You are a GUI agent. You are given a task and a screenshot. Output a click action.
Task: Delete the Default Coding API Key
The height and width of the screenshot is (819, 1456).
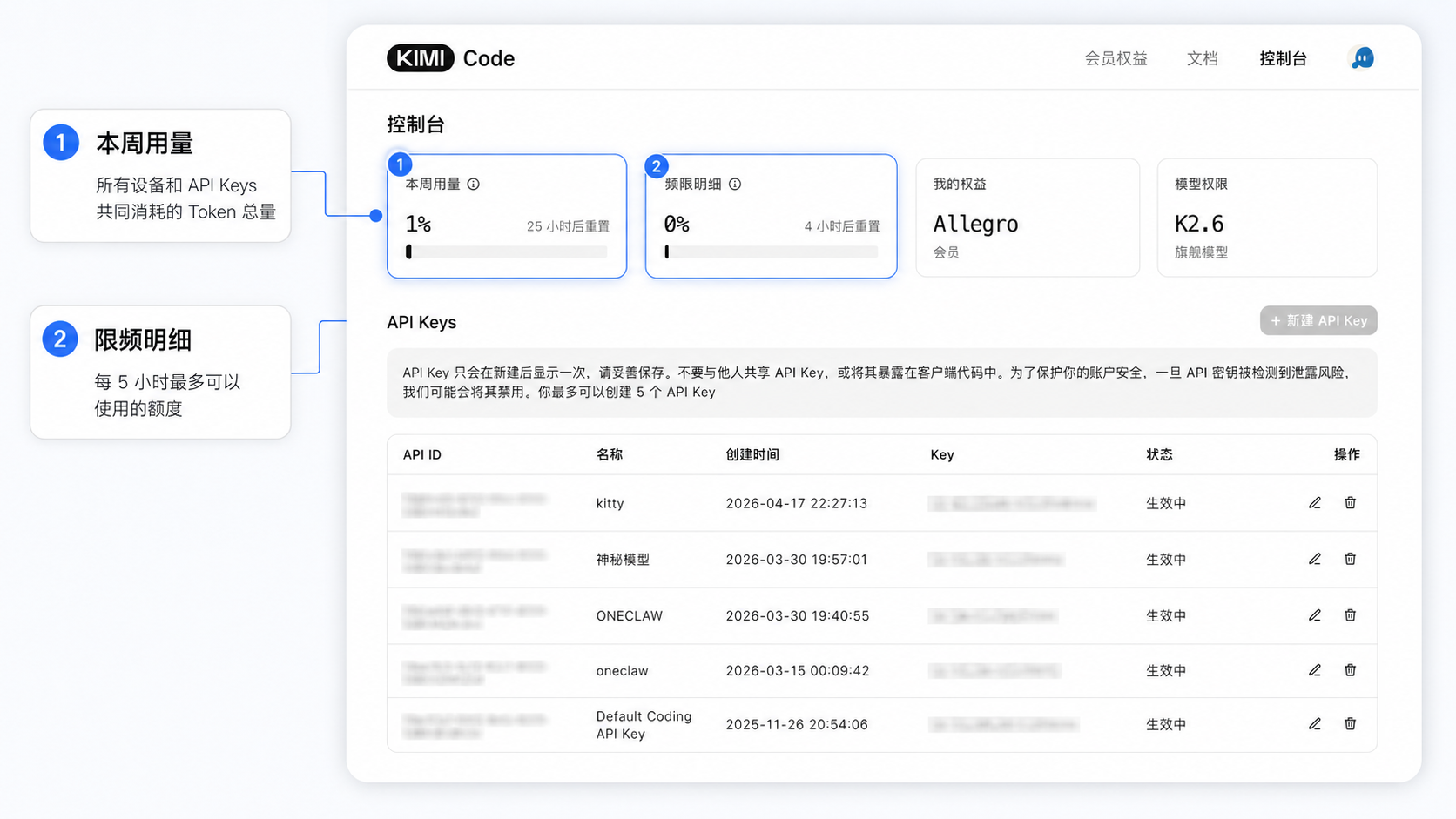[1350, 724]
